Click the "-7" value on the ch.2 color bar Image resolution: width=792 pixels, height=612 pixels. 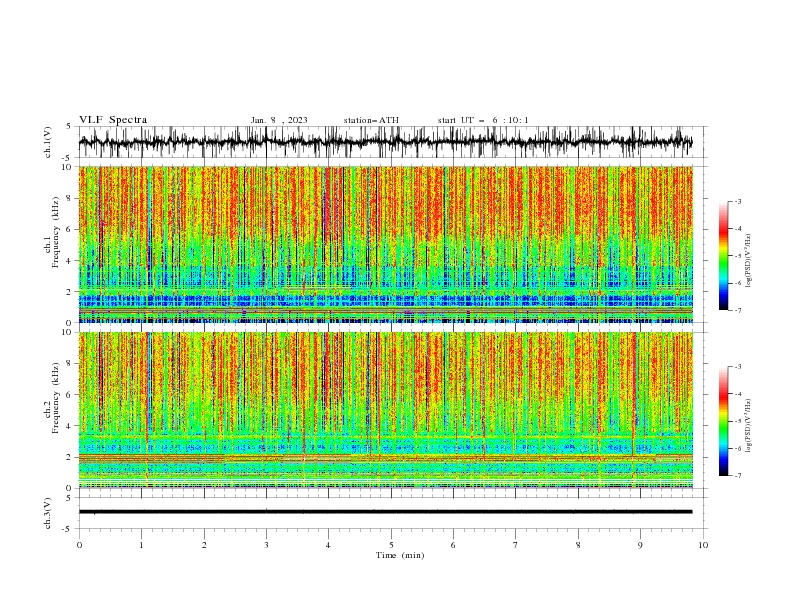click(x=738, y=475)
